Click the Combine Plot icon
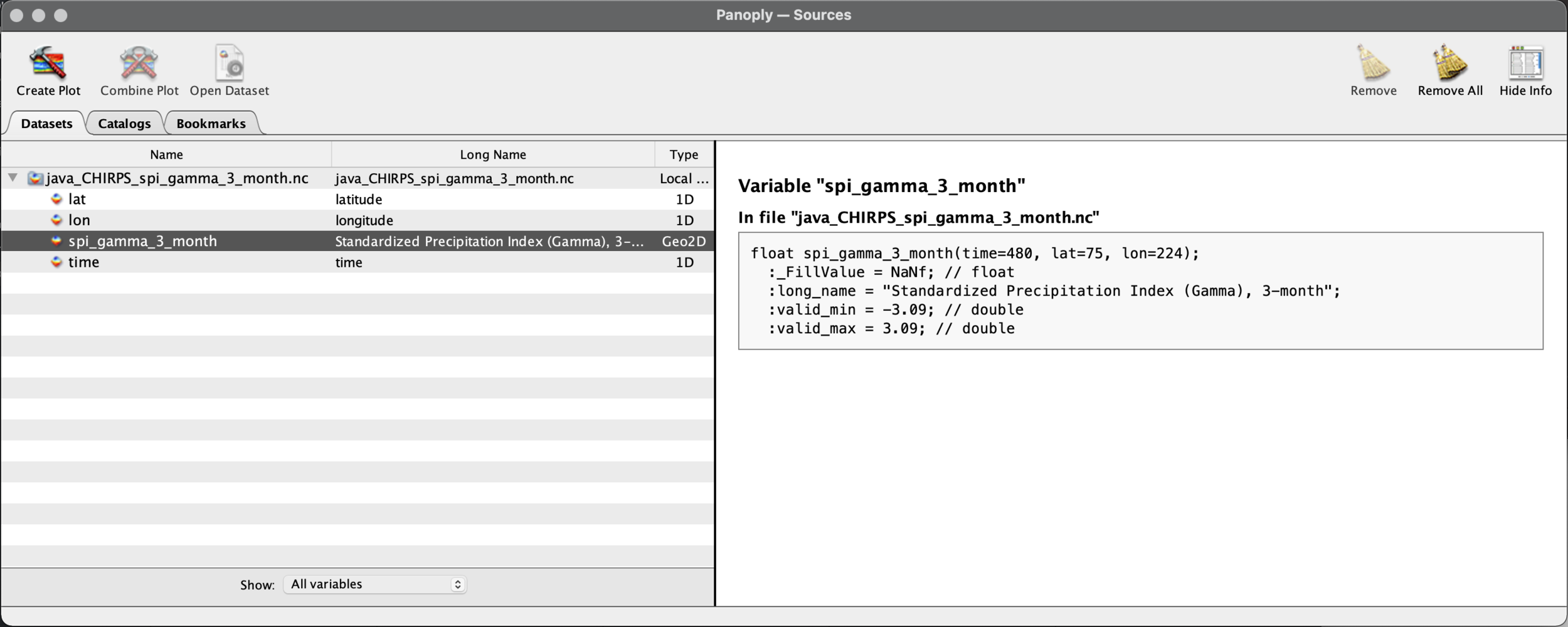The height and width of the screenshot is (627, 1568). (x=139, y=63)
